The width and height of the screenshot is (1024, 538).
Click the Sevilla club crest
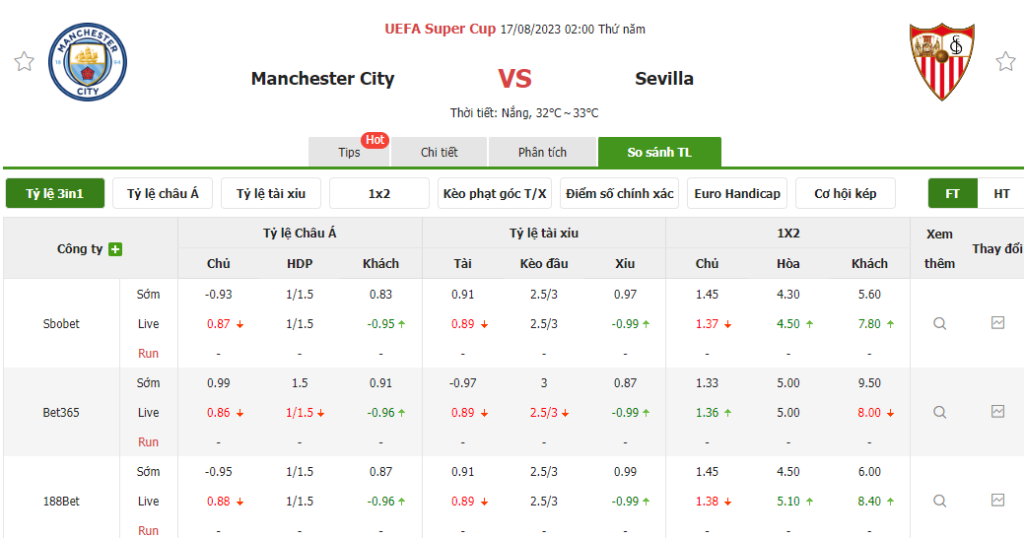941,61
